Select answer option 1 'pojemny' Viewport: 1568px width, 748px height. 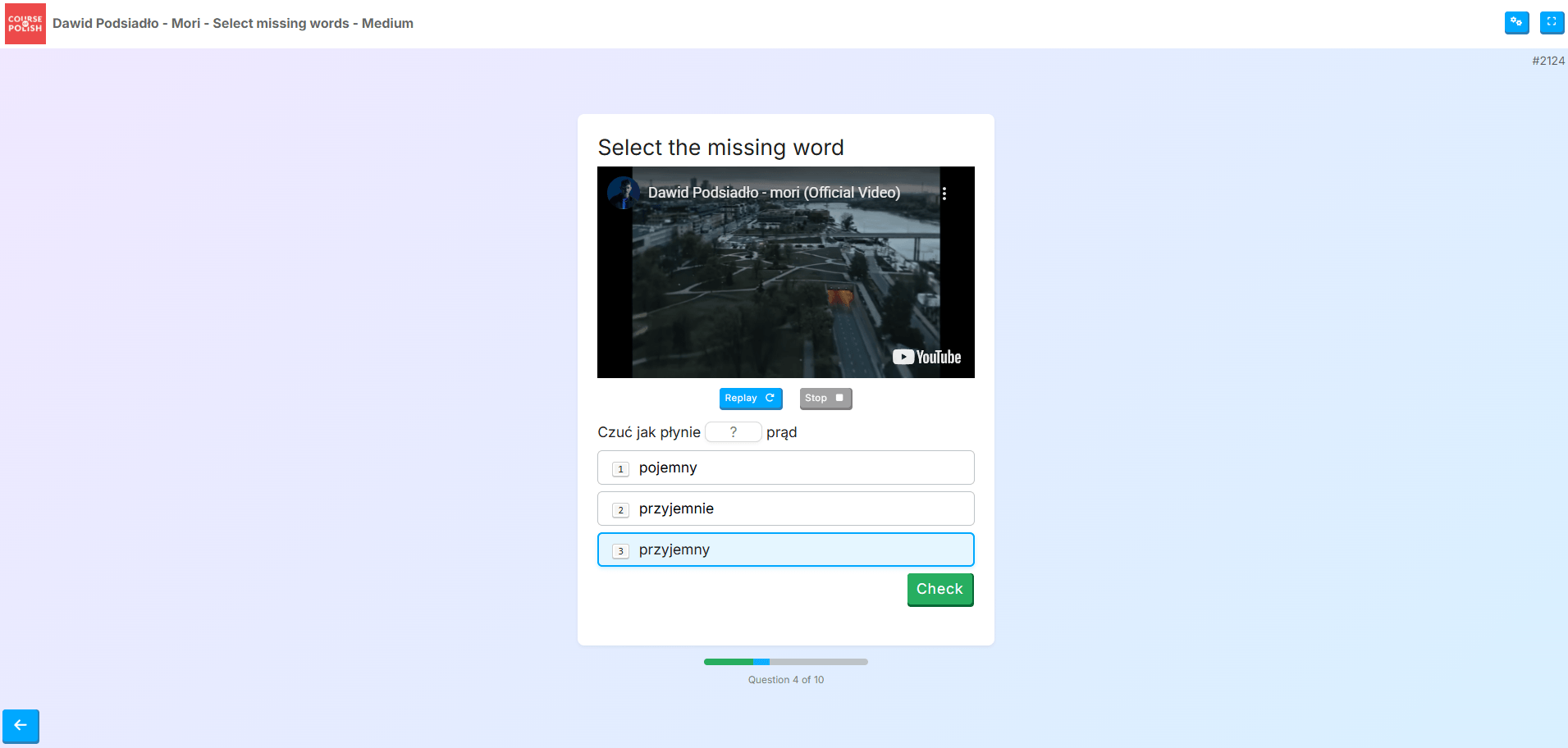785,467
